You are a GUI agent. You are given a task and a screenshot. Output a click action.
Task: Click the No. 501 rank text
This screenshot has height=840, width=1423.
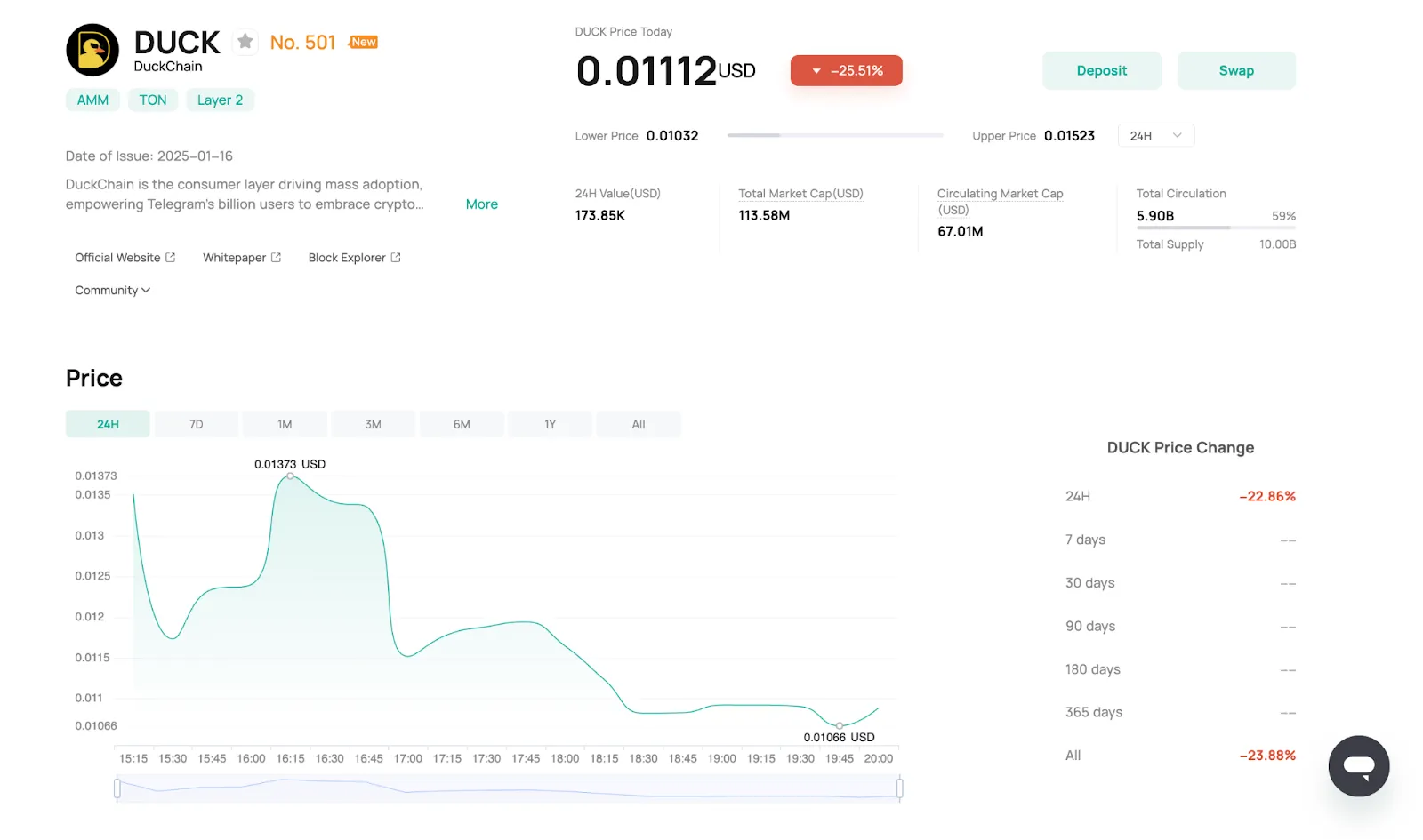point(302,43)
